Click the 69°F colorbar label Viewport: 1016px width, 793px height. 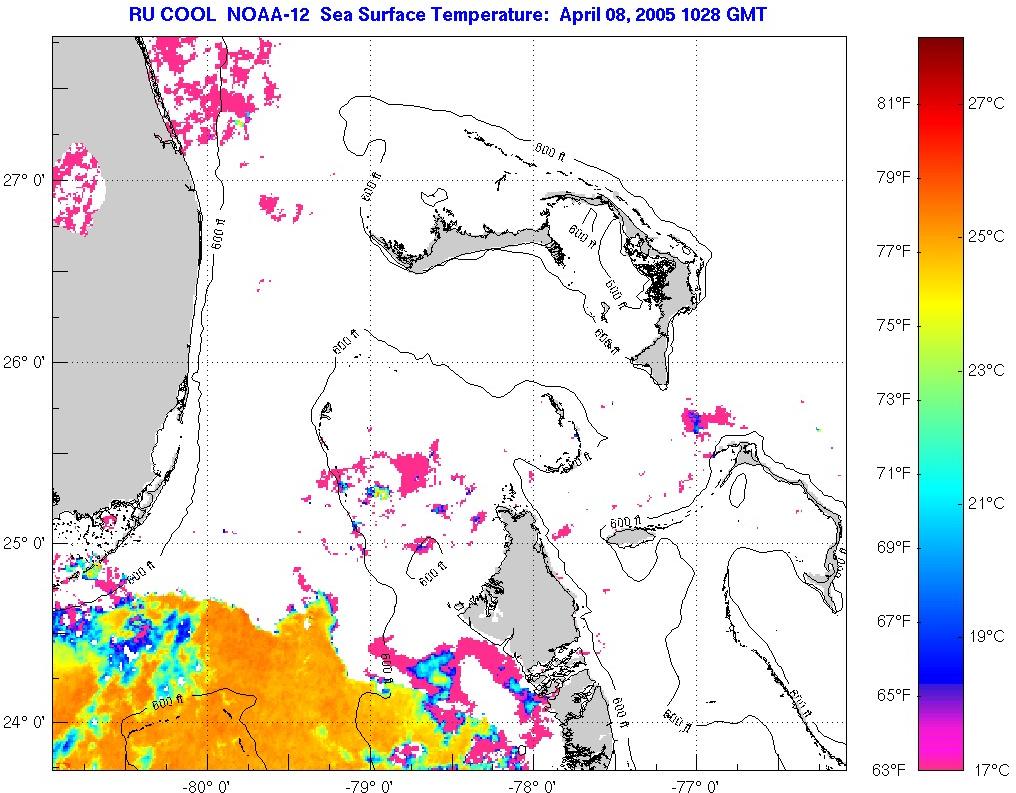click(x=894, y=547)
